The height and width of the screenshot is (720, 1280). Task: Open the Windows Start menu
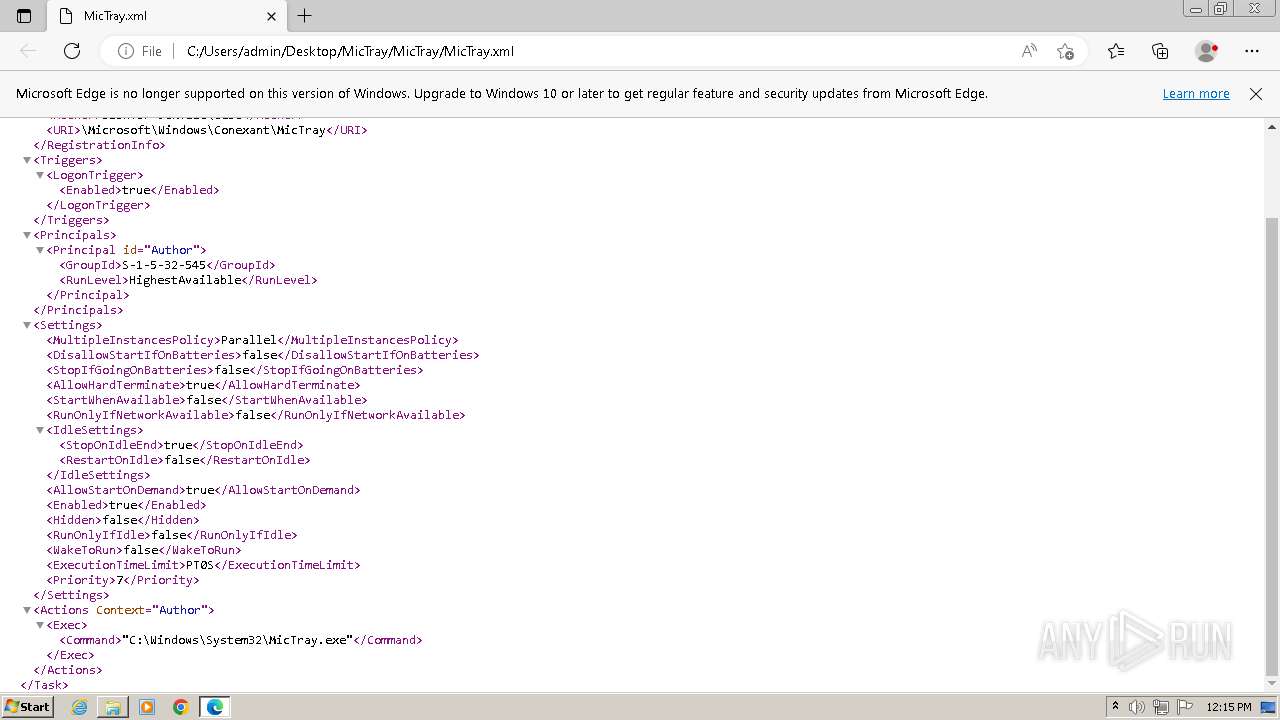click(x=27, y=706)
